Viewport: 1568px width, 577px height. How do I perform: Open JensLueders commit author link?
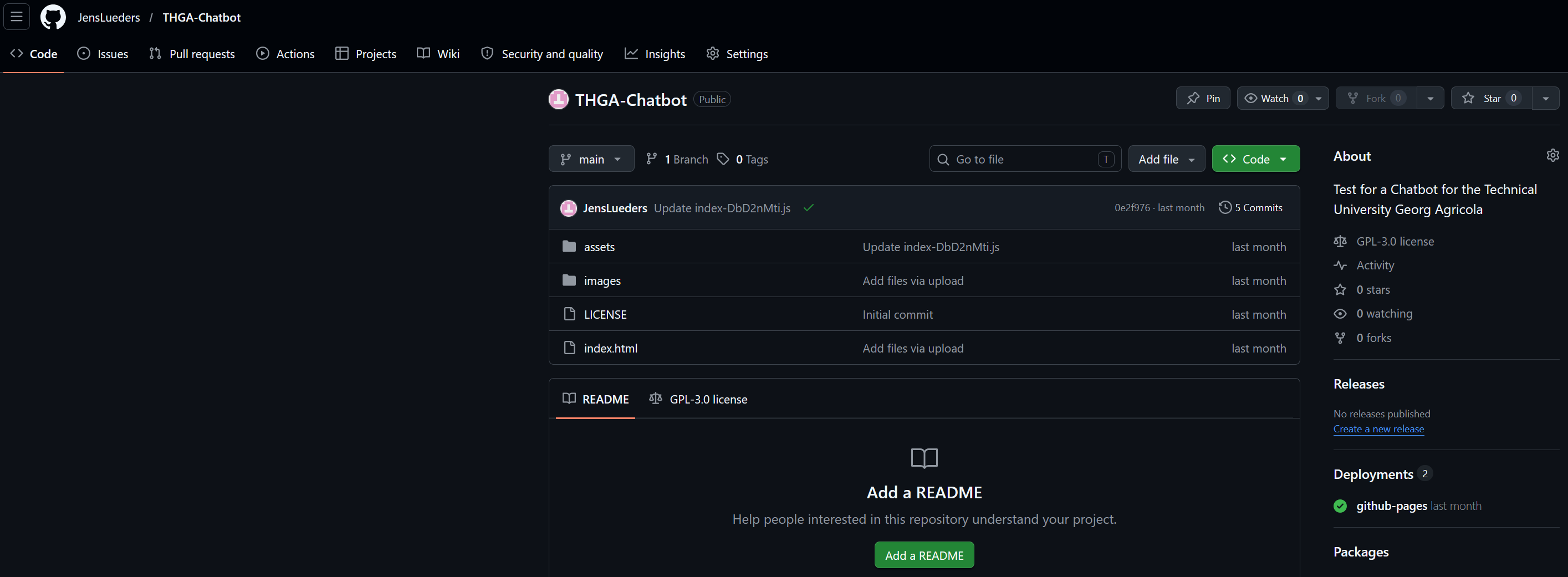click(615, 208)
